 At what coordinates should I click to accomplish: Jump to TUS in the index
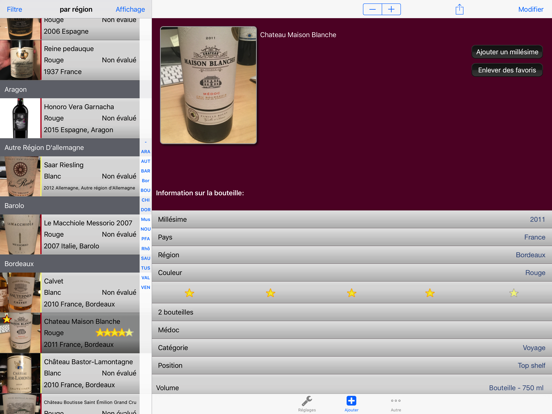(x=145, y=268)
